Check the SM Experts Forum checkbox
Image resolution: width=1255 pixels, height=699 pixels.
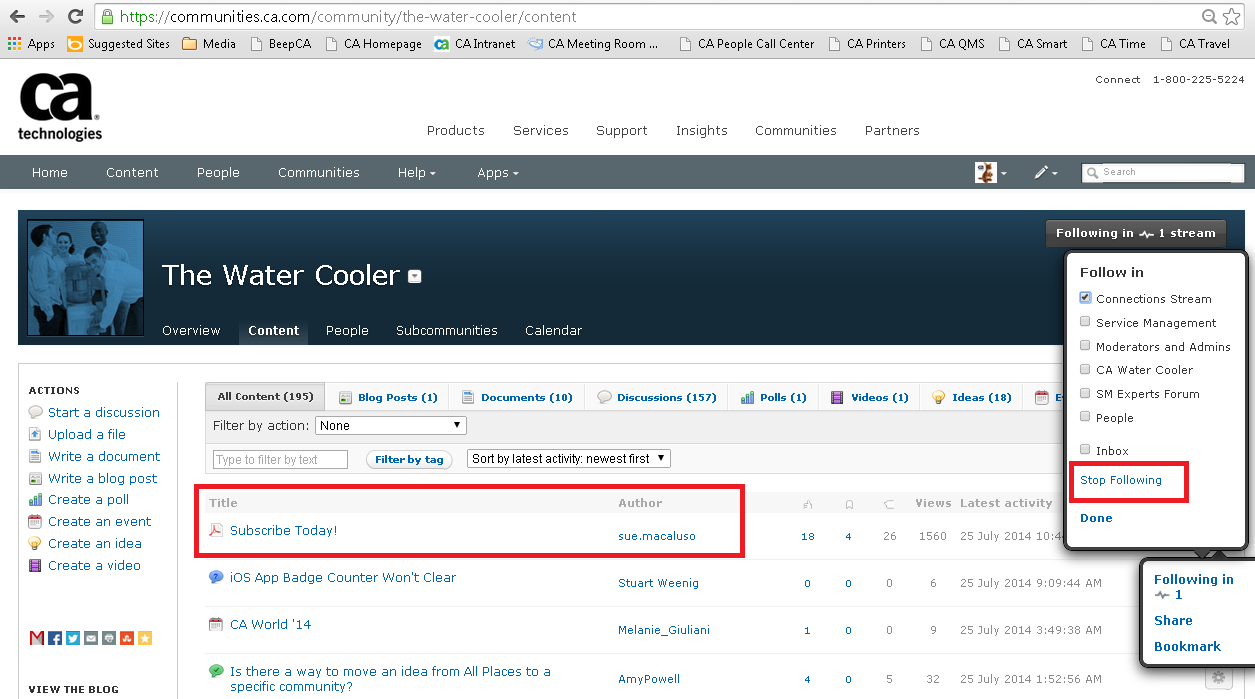click(x=1085, y=393)
